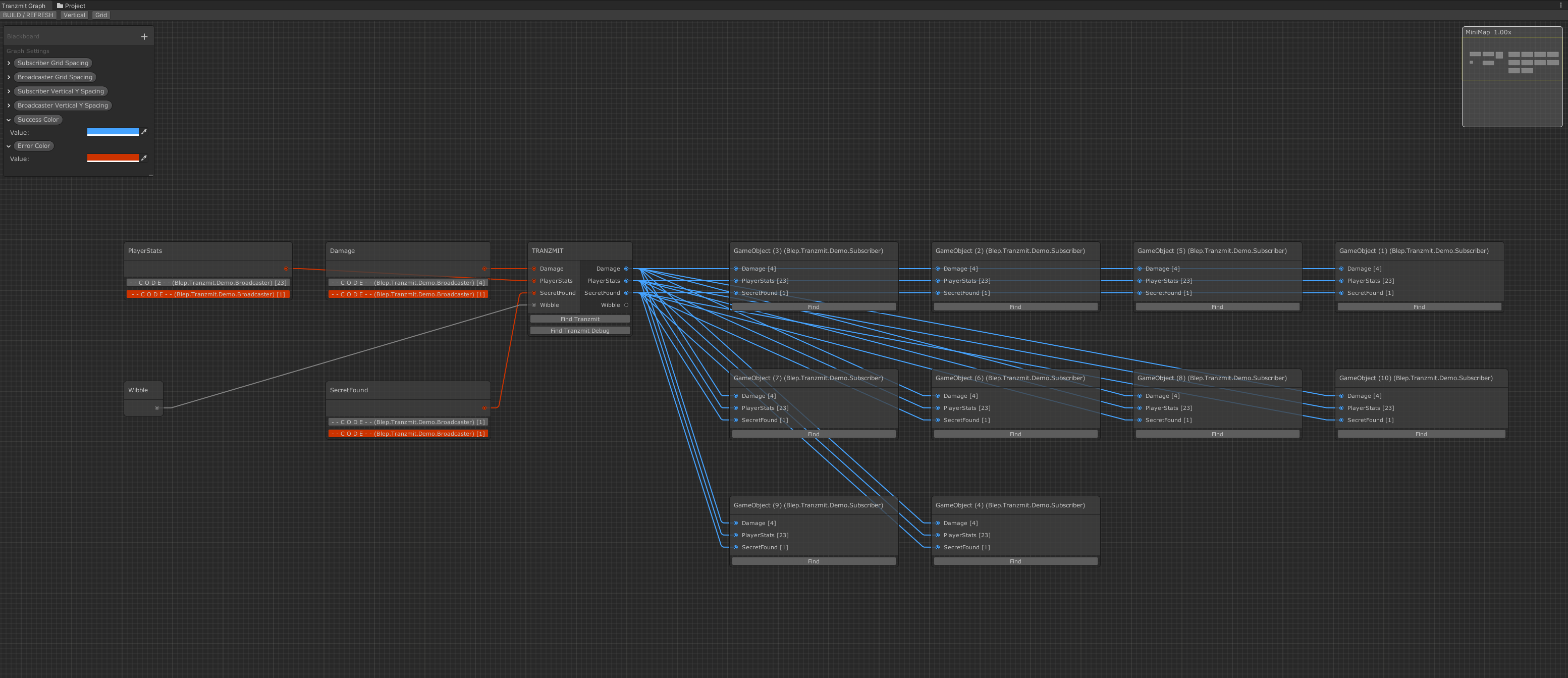This screenshot has height=678, width=1568.
Task: Collapse the Success Color property
Action: [9, 120]
